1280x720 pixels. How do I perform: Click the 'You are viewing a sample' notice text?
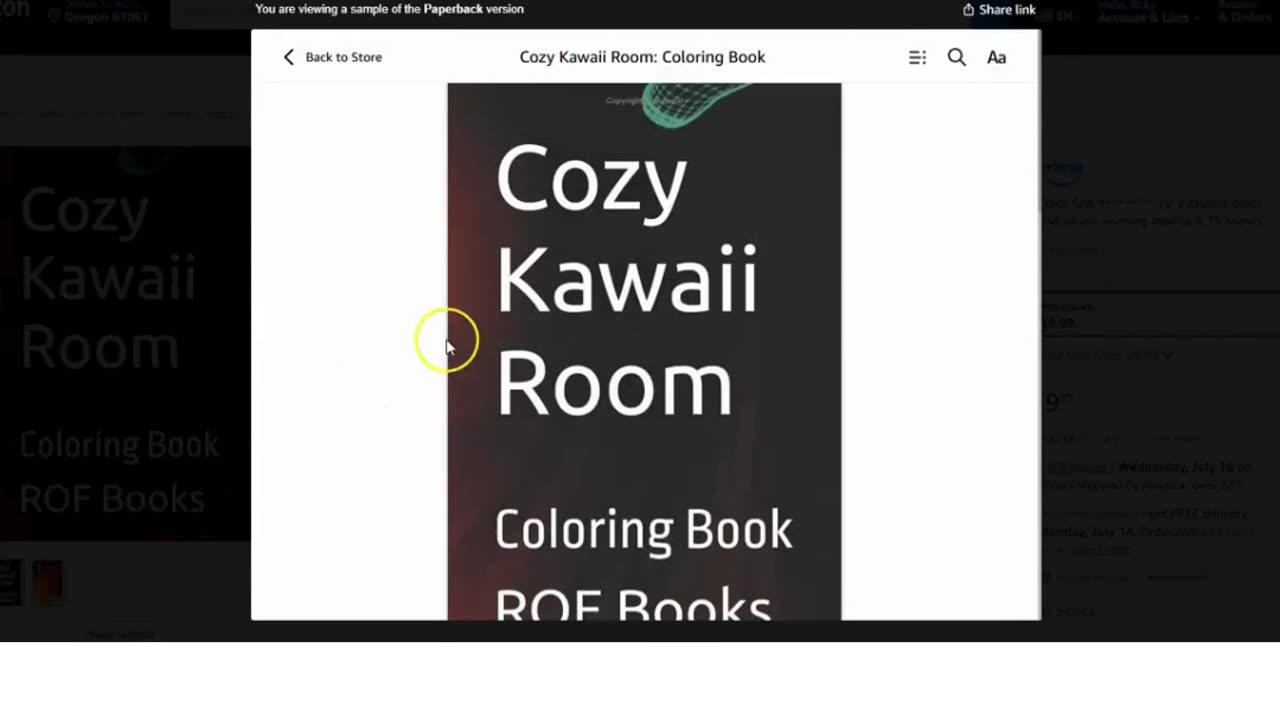[x=389, y=9]
